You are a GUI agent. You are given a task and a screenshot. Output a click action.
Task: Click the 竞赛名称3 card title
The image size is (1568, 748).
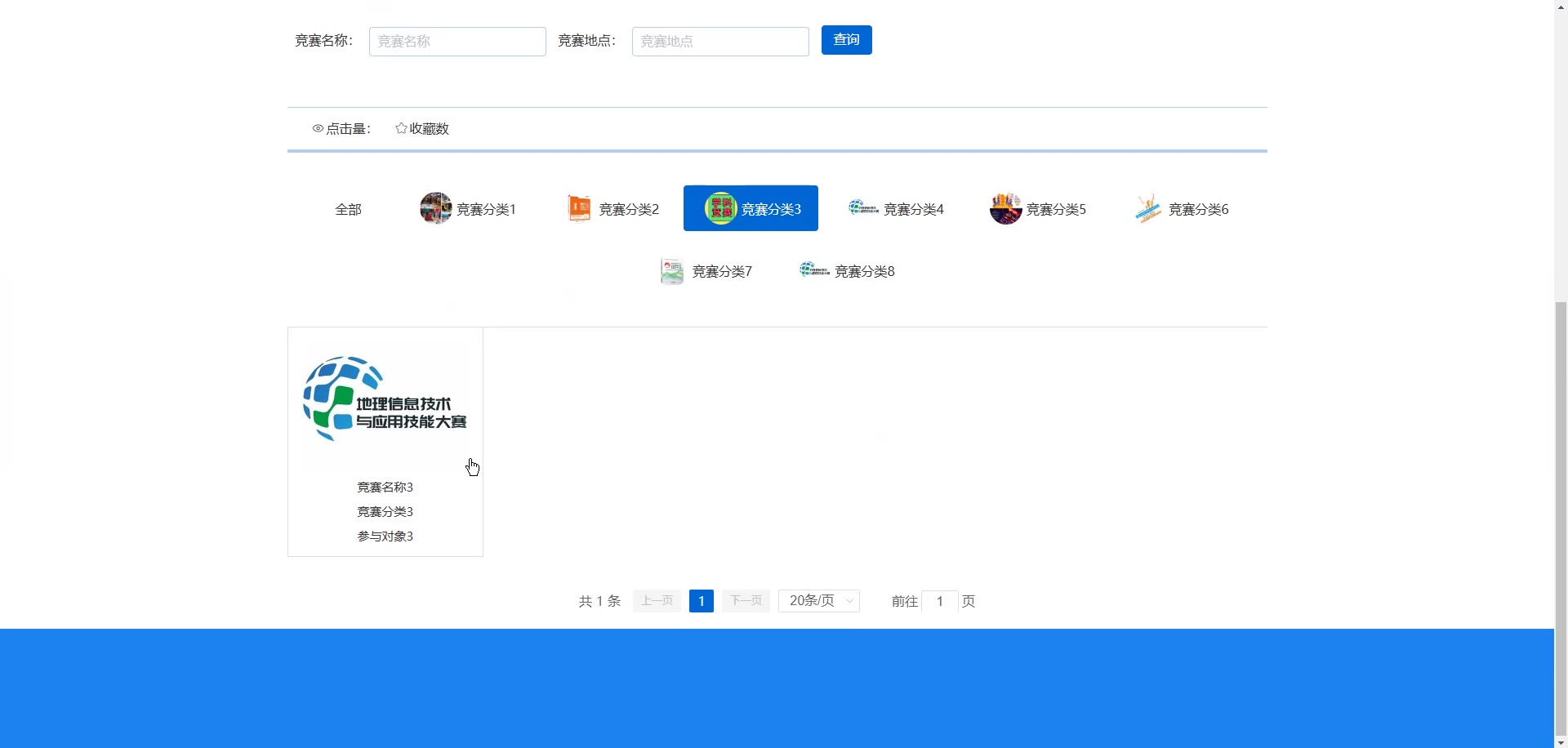coord(385,488)
